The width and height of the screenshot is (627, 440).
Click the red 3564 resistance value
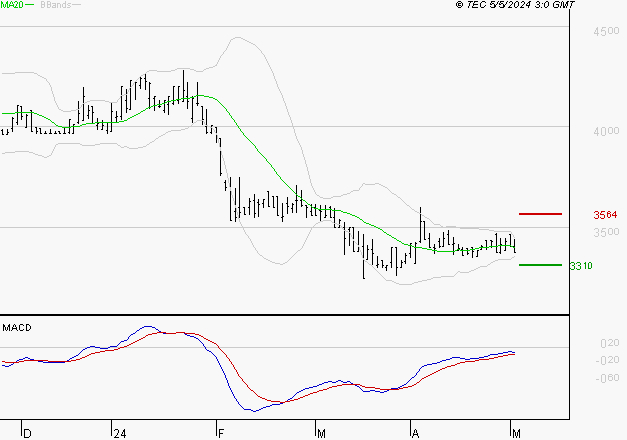(605, 215)
